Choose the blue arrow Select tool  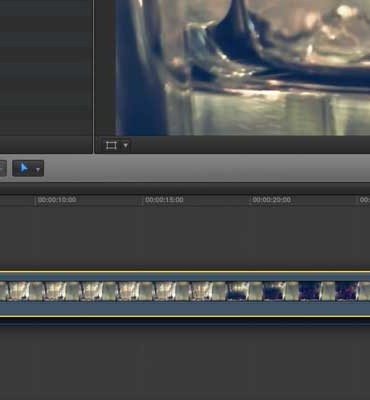(24, 168)
